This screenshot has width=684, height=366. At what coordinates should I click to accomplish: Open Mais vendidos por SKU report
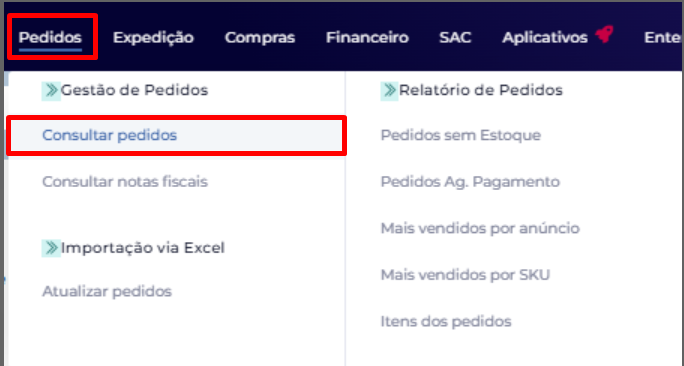coord(465,275)
